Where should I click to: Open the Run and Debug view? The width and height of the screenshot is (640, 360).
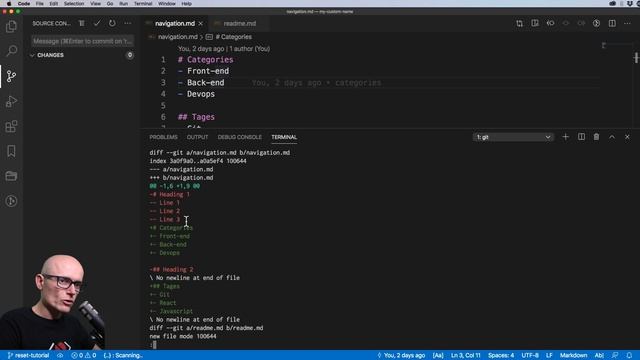(11, 101)
